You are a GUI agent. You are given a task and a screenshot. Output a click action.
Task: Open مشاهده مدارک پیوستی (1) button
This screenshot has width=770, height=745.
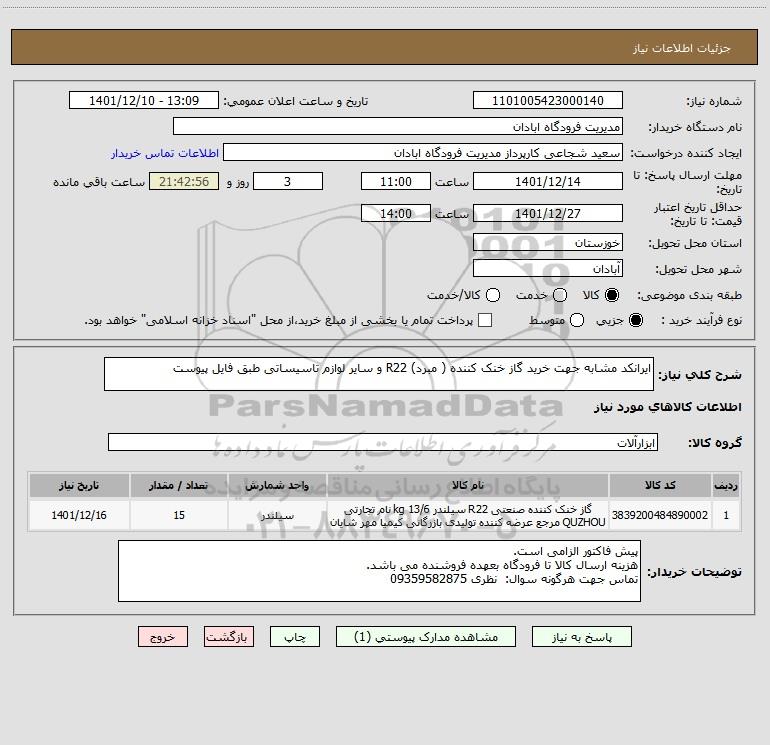(426, 637)
